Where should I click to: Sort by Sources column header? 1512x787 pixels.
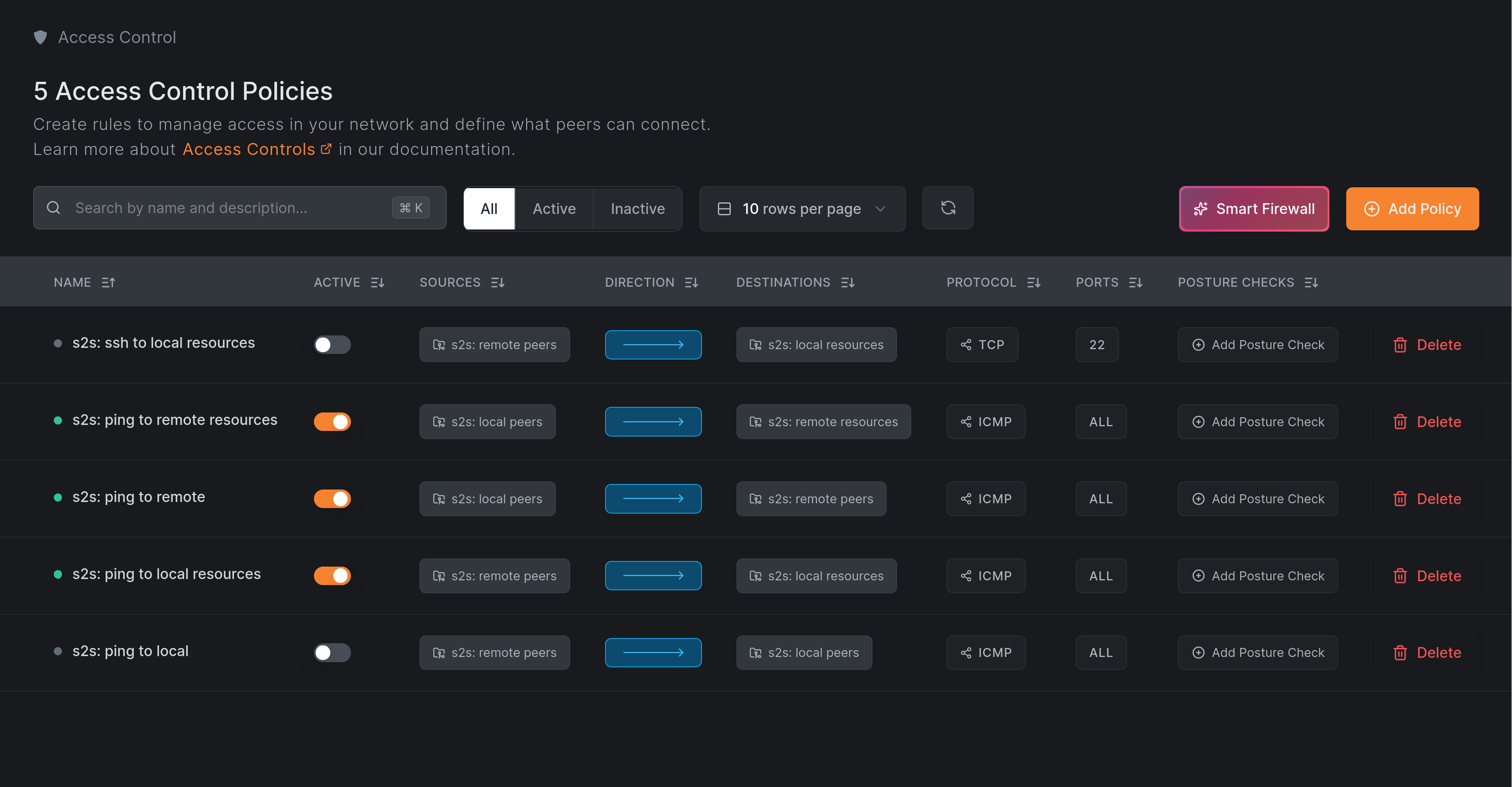point(450,283)
